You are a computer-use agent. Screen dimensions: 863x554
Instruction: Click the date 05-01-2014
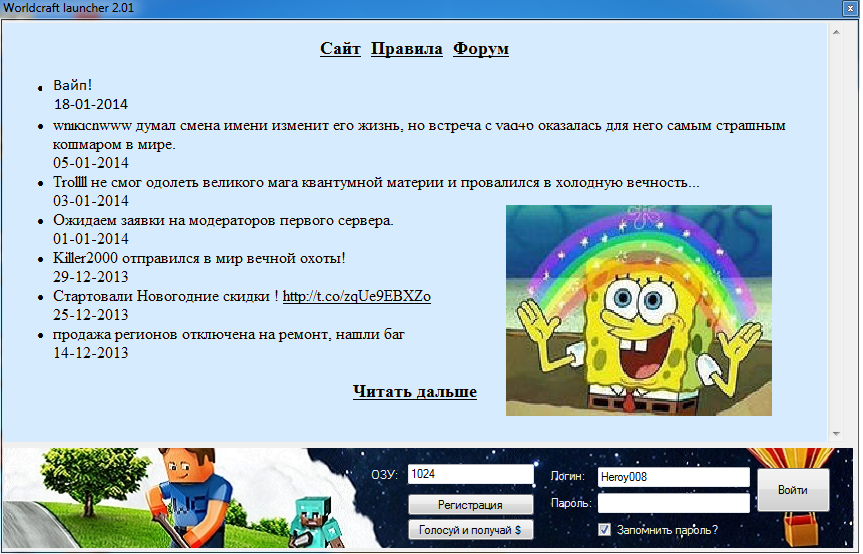tap(91, 163)
